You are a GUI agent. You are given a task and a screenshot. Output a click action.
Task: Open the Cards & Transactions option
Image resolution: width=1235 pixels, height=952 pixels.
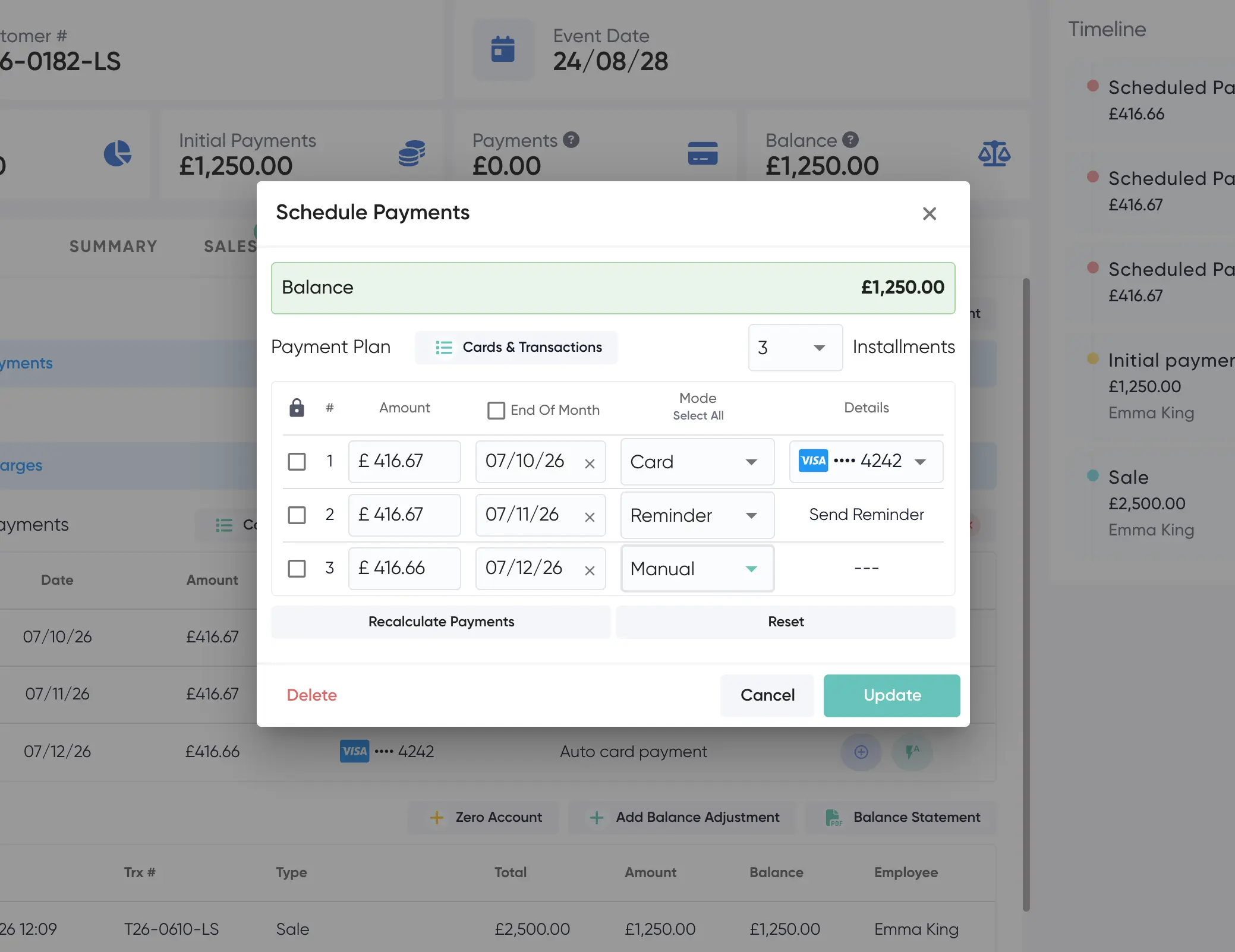click(516, 347)
